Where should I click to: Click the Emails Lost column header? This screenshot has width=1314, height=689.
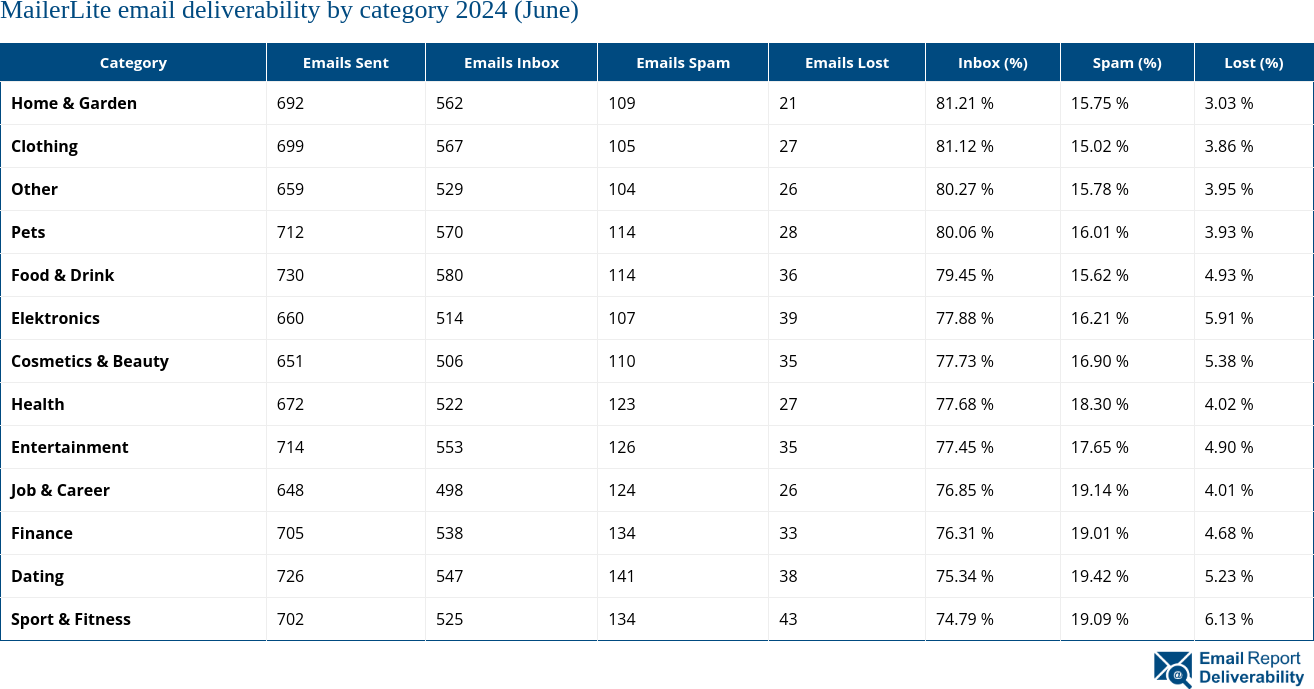click(x=847, y=62)
